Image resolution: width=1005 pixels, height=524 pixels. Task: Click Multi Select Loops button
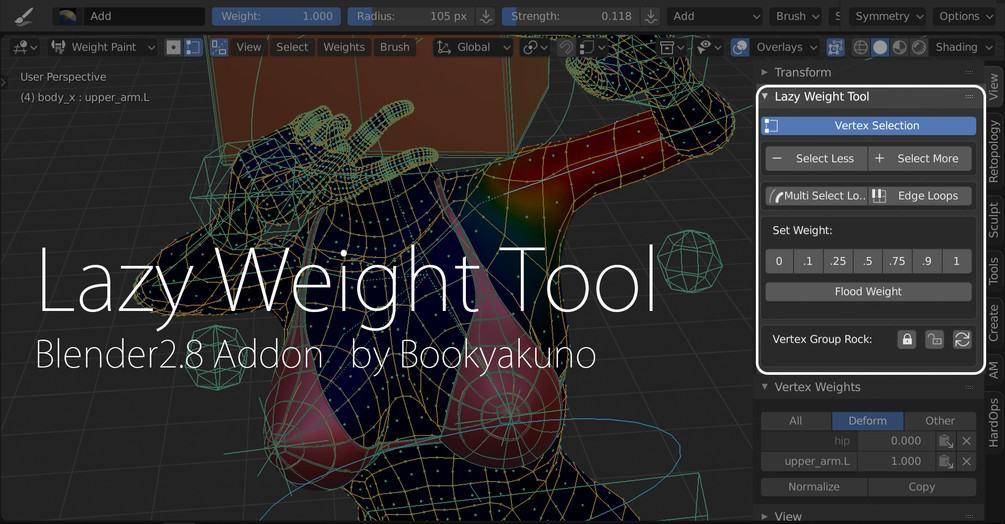(x=817, y=196)
